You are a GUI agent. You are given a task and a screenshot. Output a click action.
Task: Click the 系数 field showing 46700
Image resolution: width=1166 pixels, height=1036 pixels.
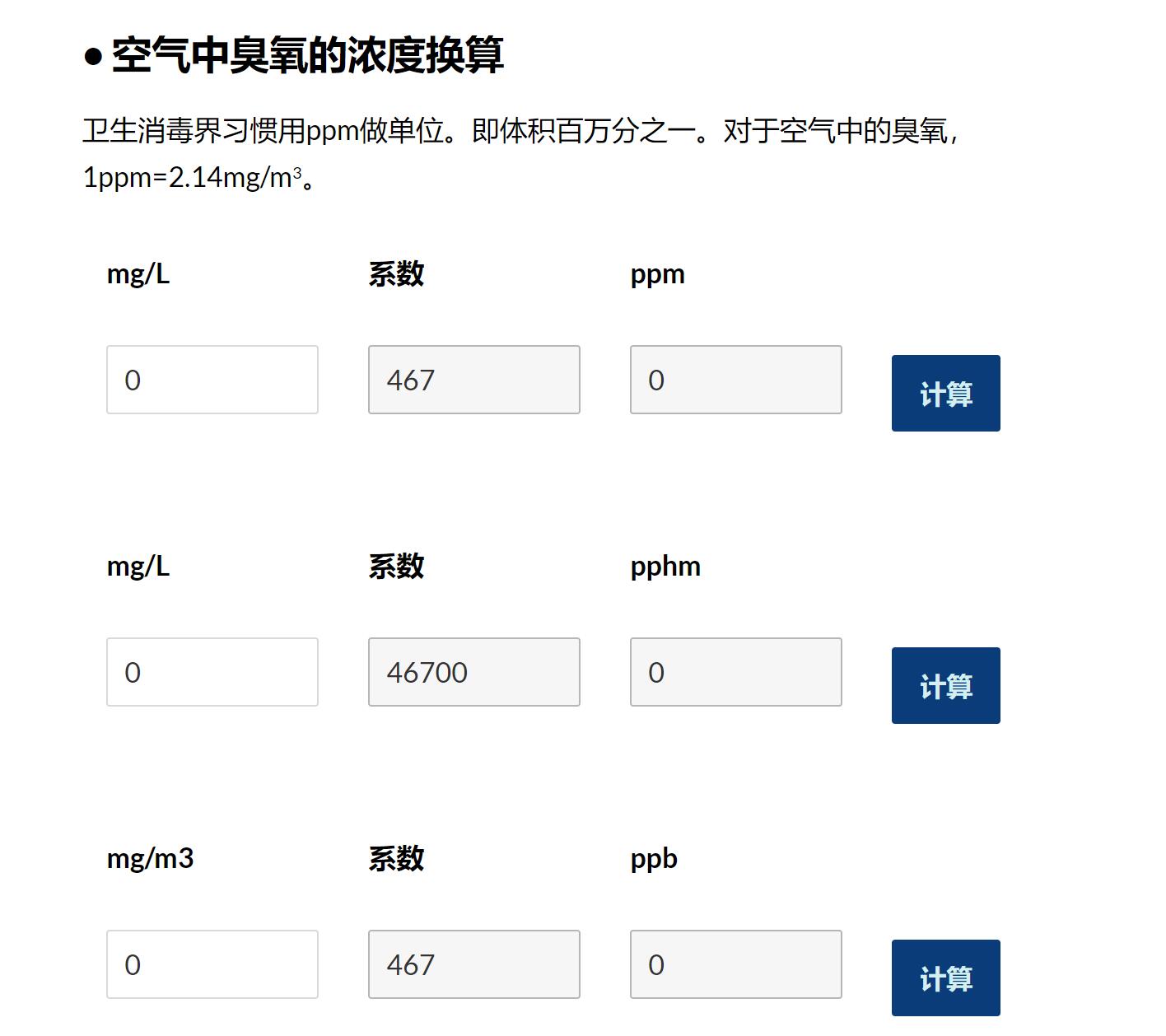click(x=473, y=672)
